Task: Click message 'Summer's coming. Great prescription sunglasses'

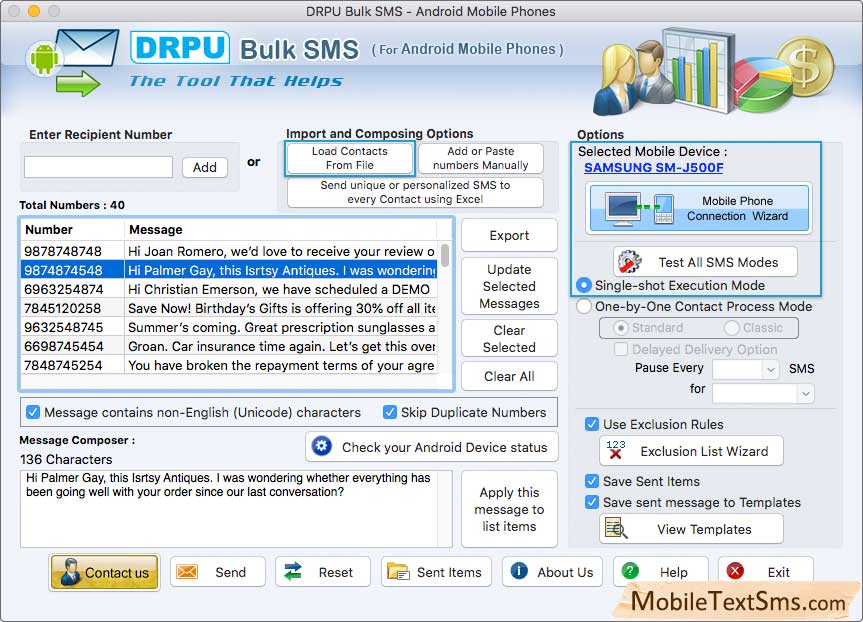Action: pyautogui.click(x=281, y=327)
